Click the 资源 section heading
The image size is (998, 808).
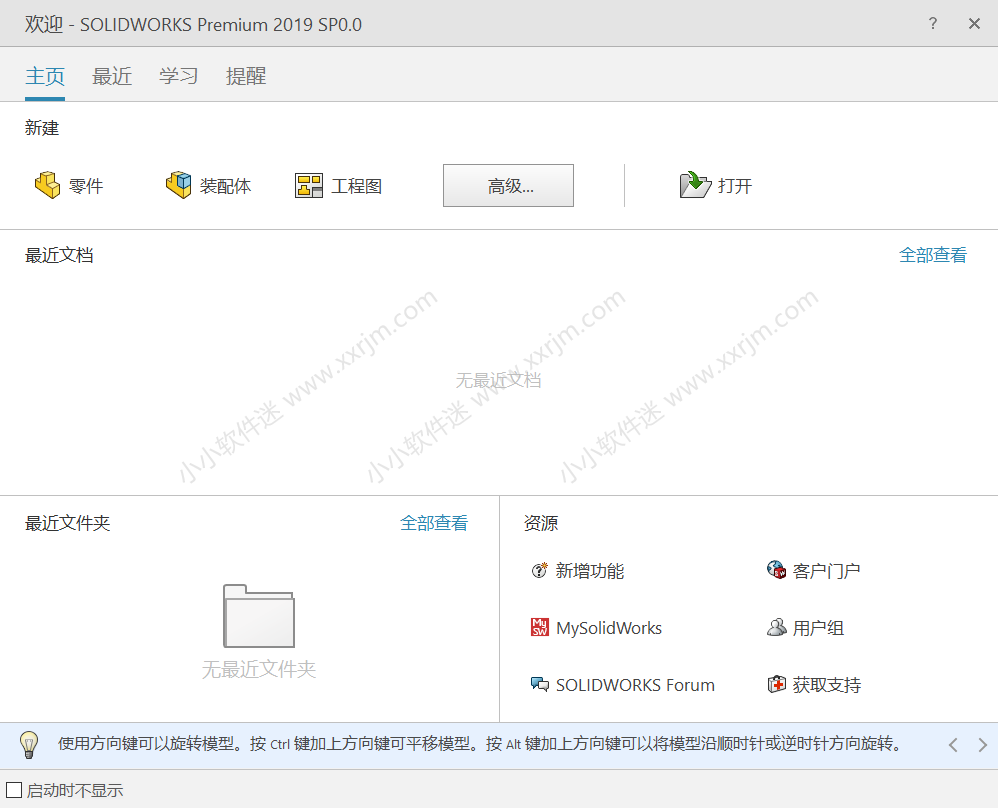(541, 523)
